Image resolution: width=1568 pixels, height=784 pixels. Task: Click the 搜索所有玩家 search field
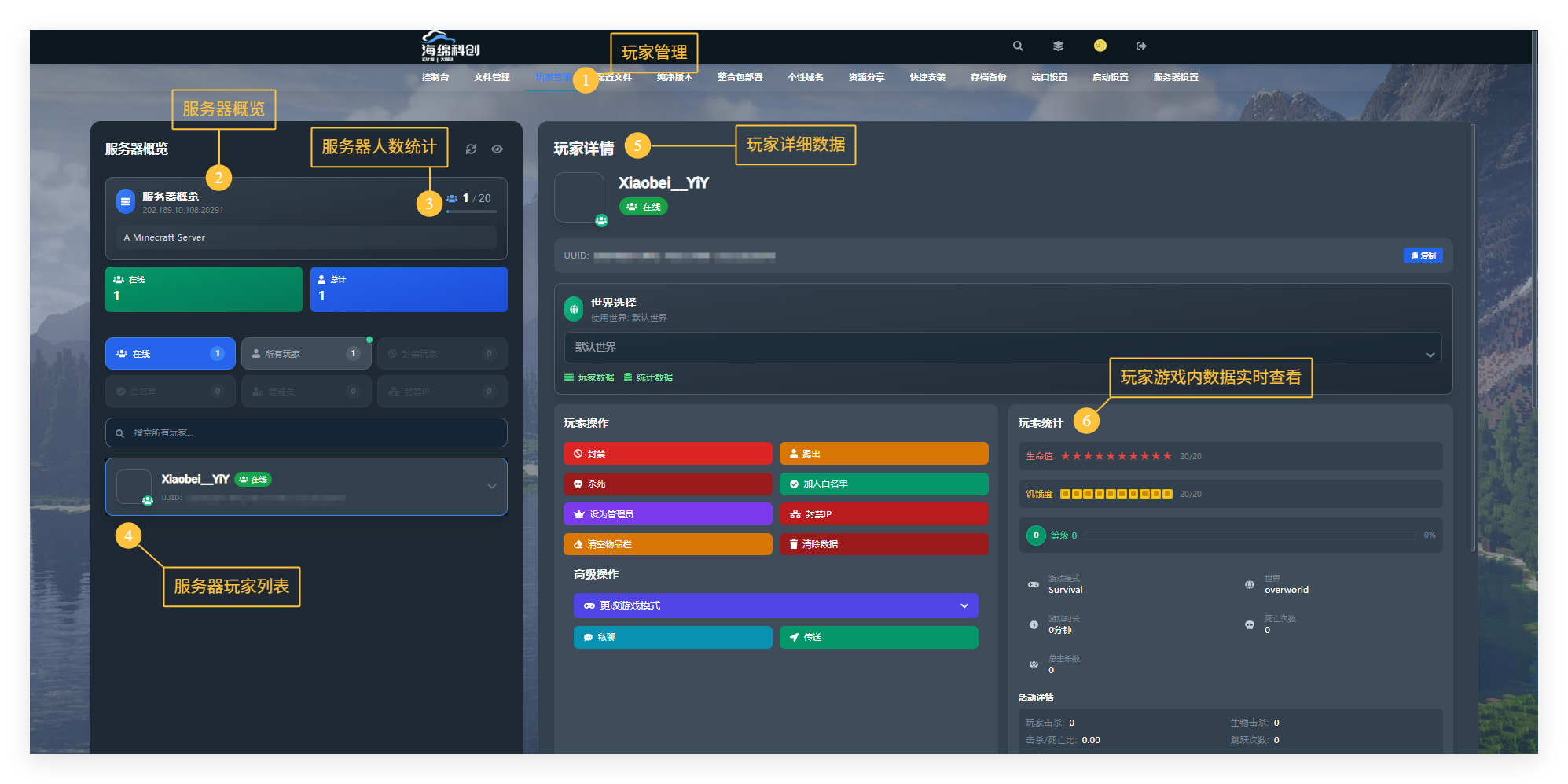pyautogui.click(x=307, y=432)
